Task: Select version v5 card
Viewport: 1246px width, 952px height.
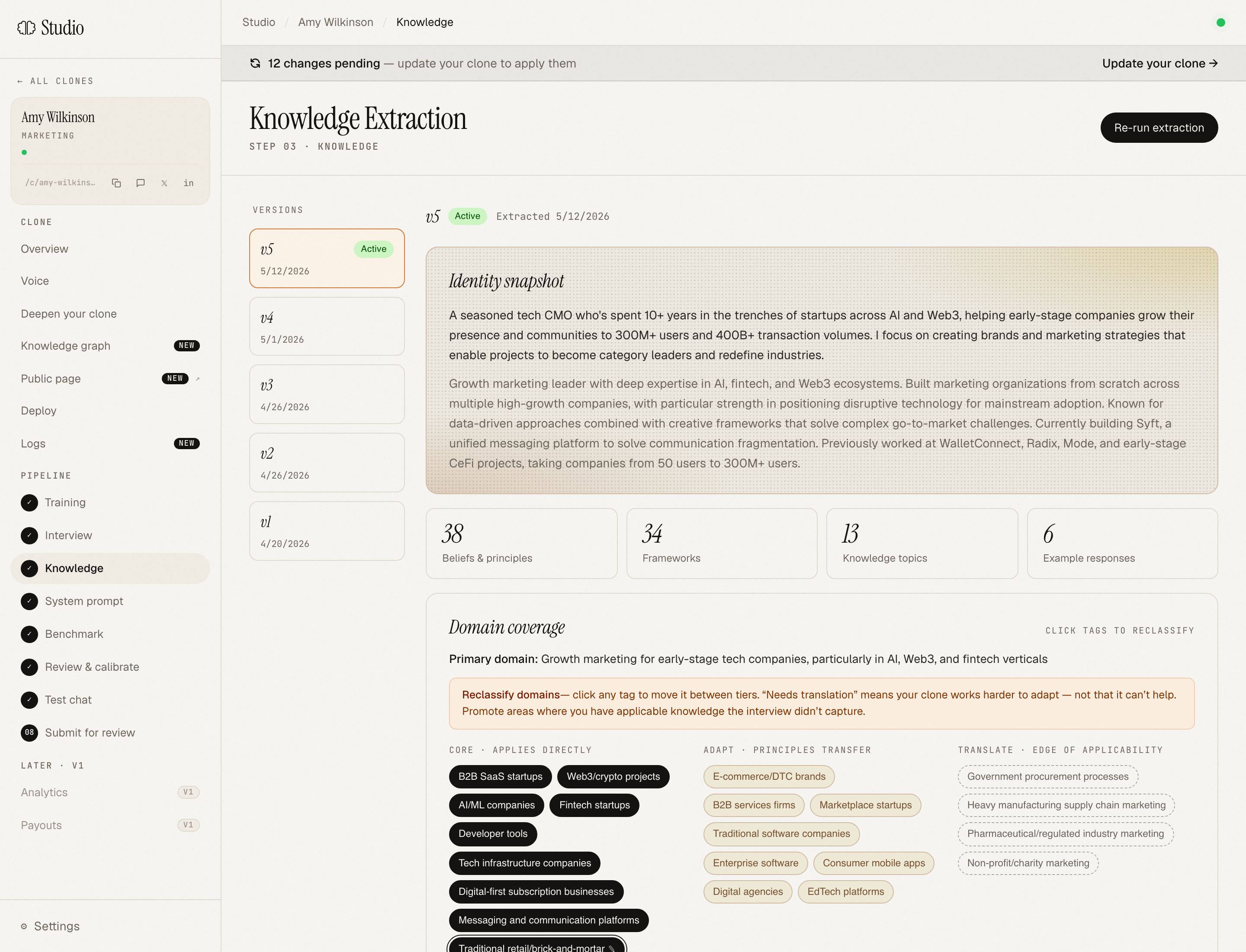Action: (x=327, y=258)
